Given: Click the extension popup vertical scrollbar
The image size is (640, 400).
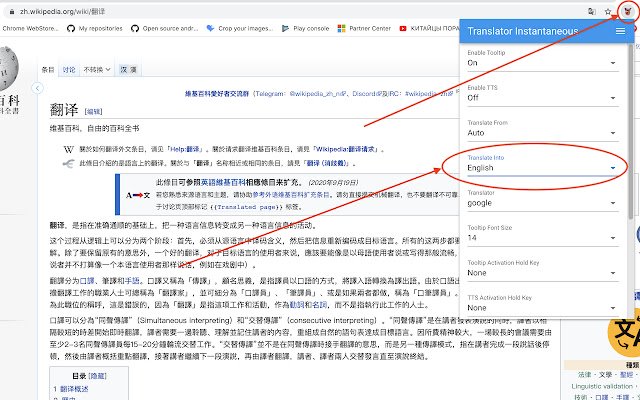Looking at the screenshot, I should (x=631, y=133).
